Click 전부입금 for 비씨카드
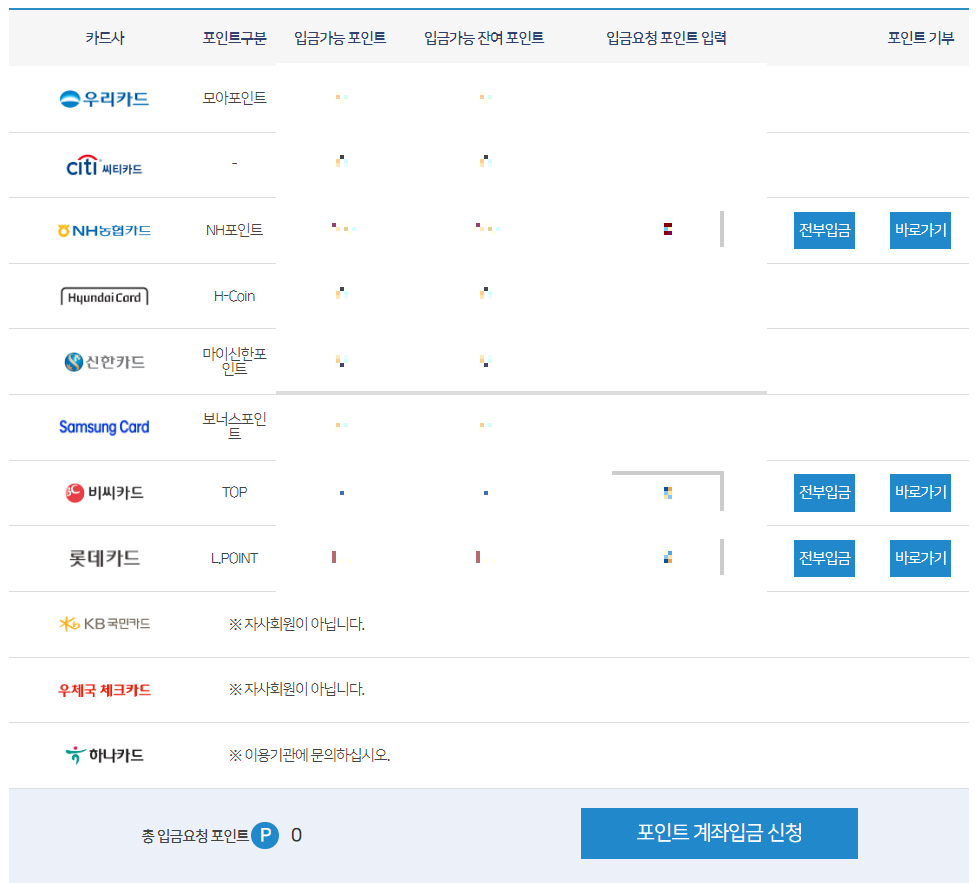978x883 pixels. click(823, 492)
